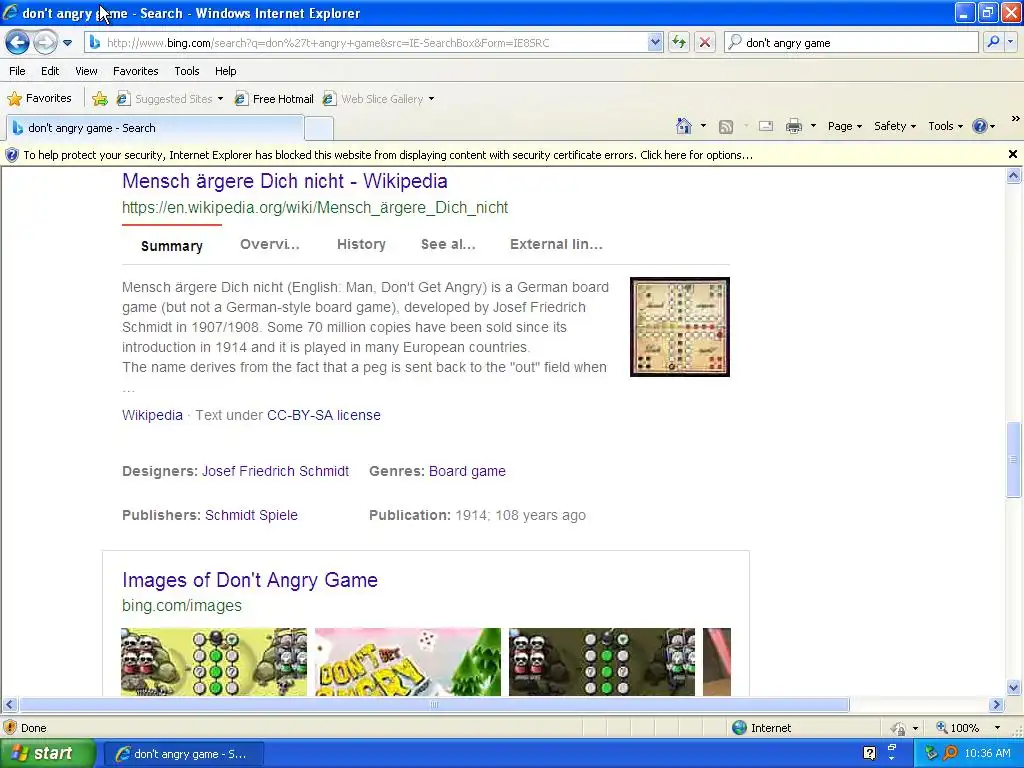
Task: Open Suggested Sites dropdown
Action: point(170,99)
